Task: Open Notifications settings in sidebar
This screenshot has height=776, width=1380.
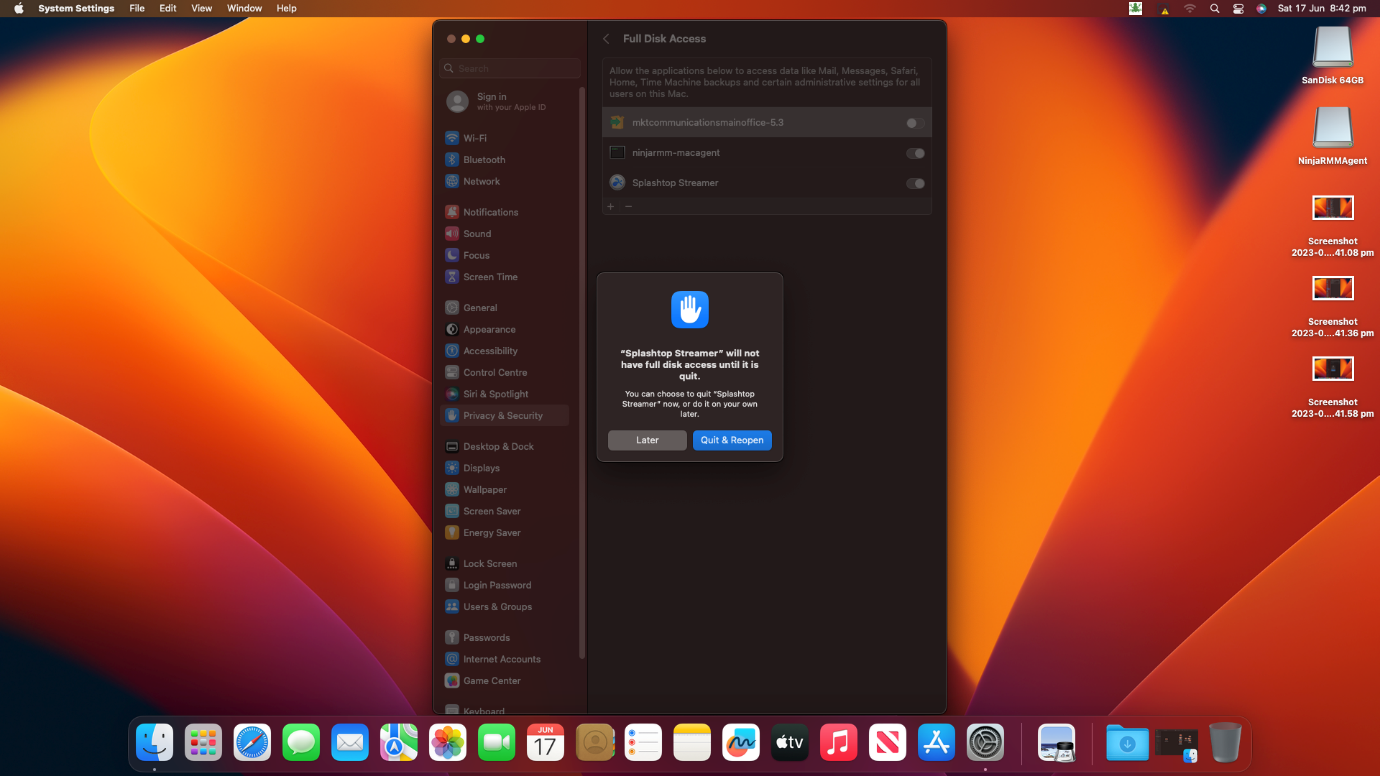Action: point(505,212)
